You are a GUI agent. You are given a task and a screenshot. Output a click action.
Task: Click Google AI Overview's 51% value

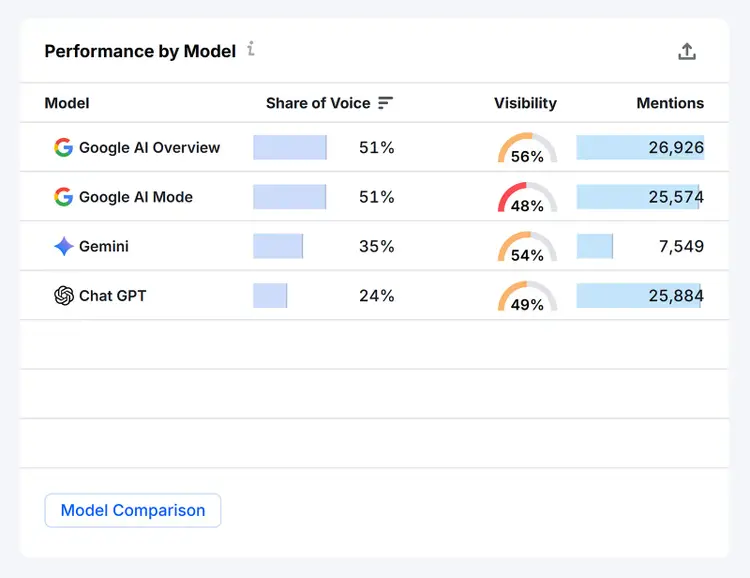click(377, 147)
